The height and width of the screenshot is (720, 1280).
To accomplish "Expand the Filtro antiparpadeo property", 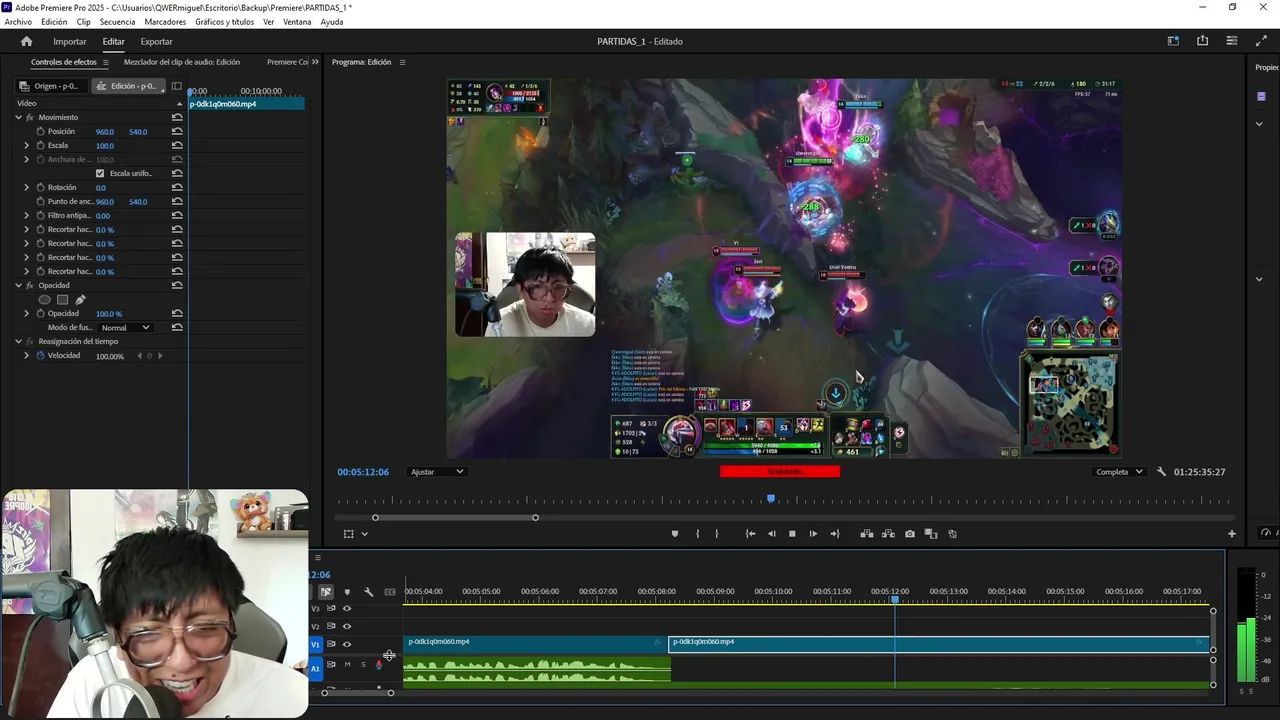I will point(27,215).
